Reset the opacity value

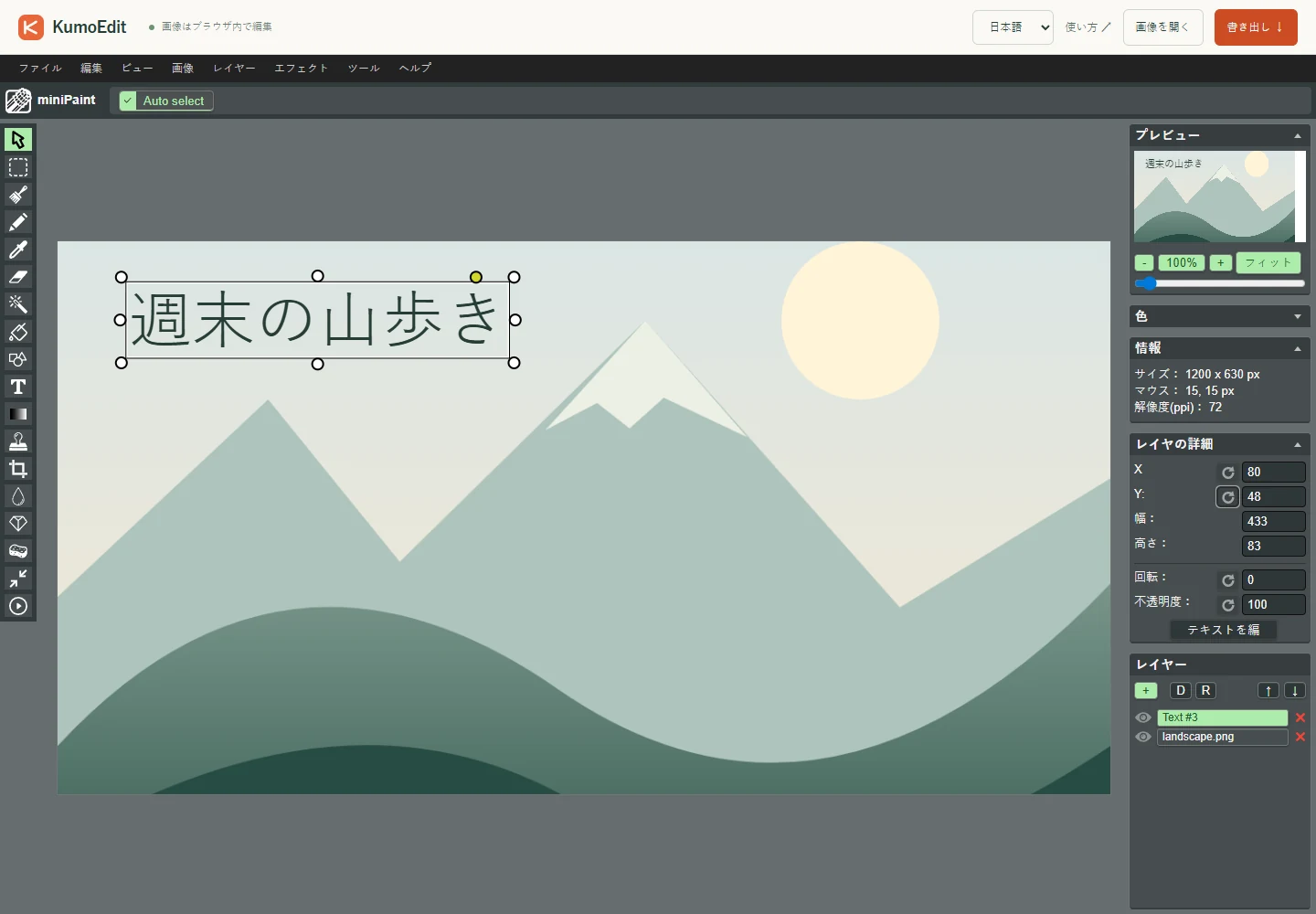1228,605
